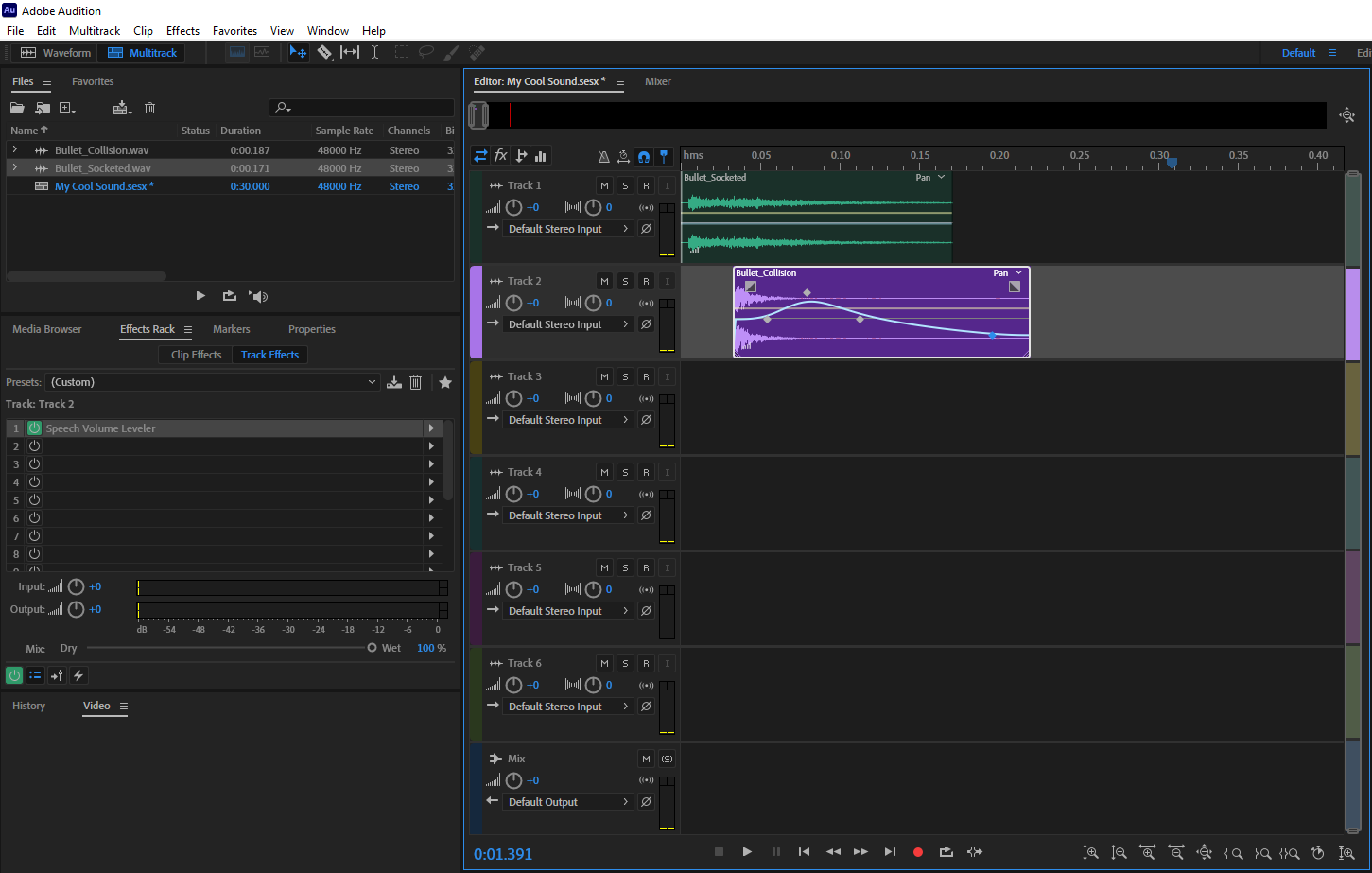Click the Zoom Out Full icon
This screenshot has height=873, width=1372.
[1205, 853]
